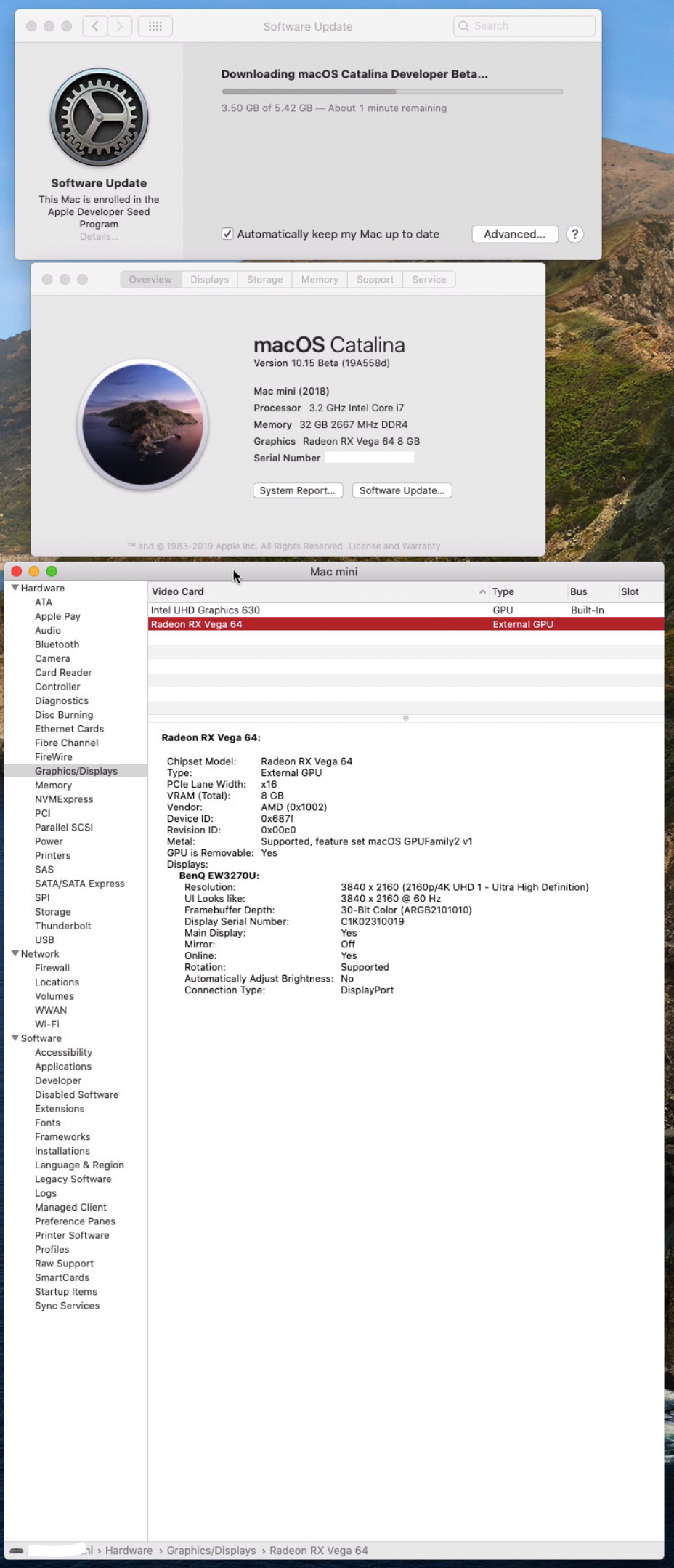Open Firewall under Network
The width and height of the screenshot is (674, 1568).
[52, 968]
